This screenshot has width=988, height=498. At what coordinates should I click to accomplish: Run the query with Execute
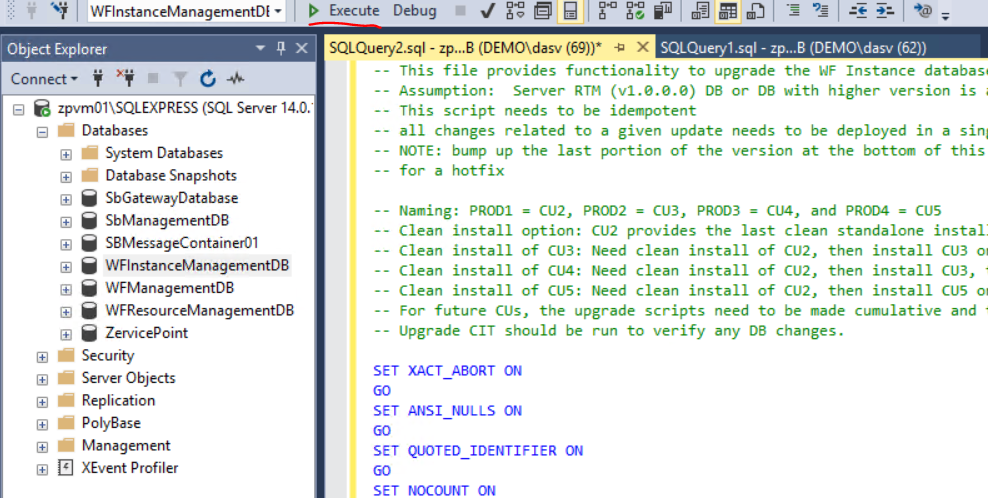click(x=345, y=11)
